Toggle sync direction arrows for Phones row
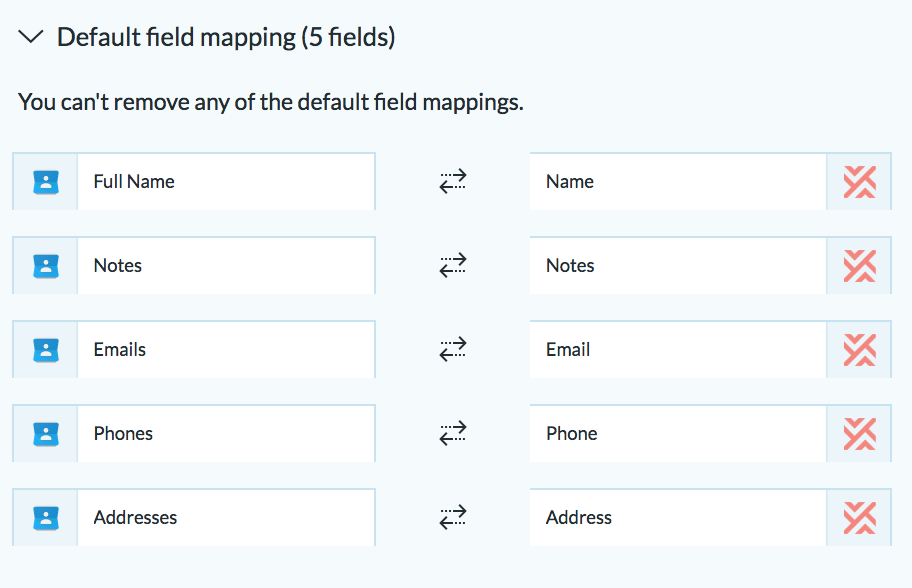Image resolution: width=912 pixels, height=588 pixels. click(x=453, y=433)
